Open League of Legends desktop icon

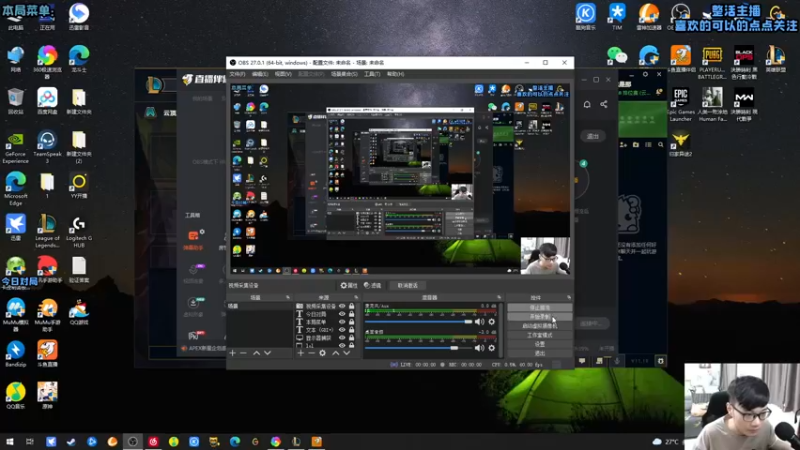point(47,231)
